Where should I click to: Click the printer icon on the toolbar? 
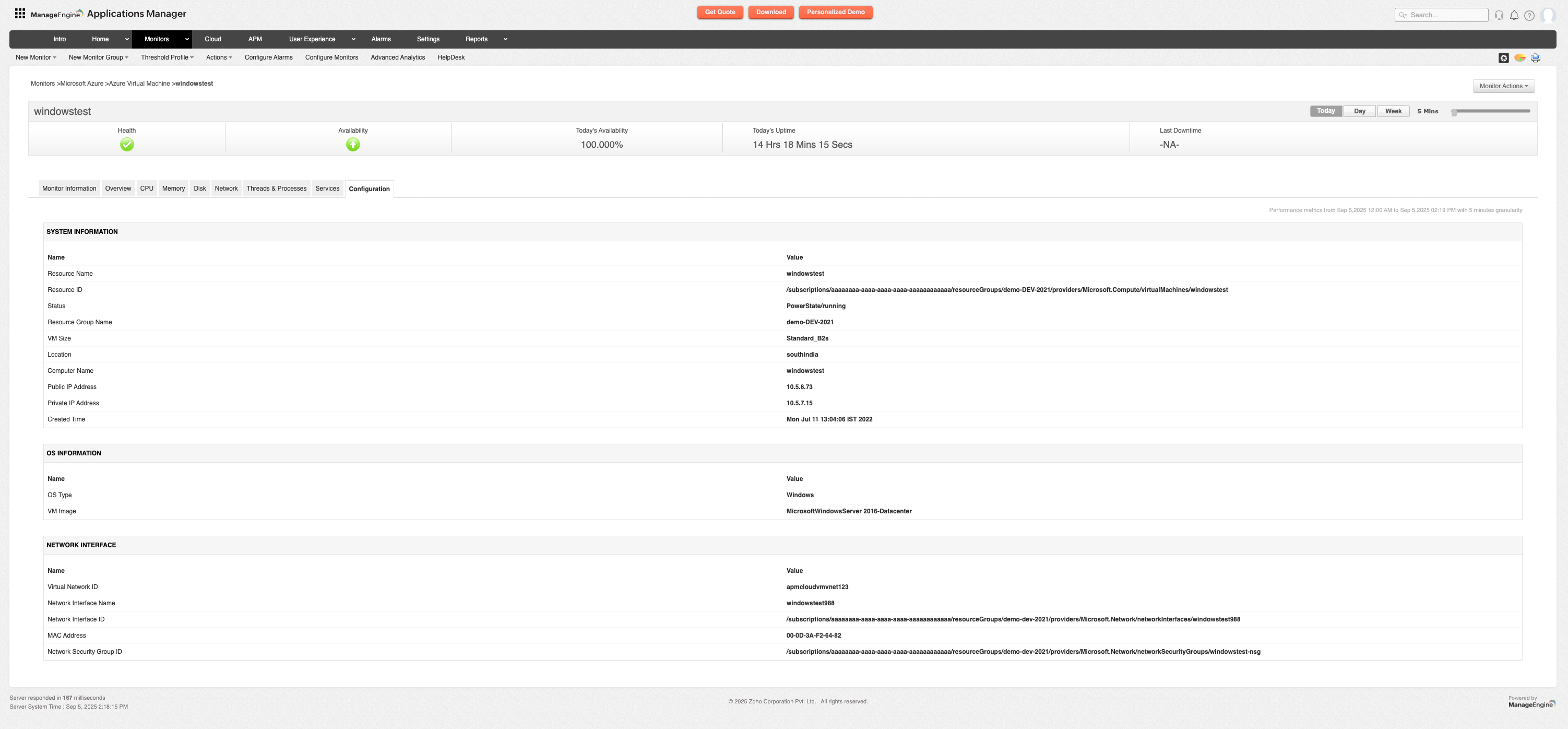[1535, 57]
